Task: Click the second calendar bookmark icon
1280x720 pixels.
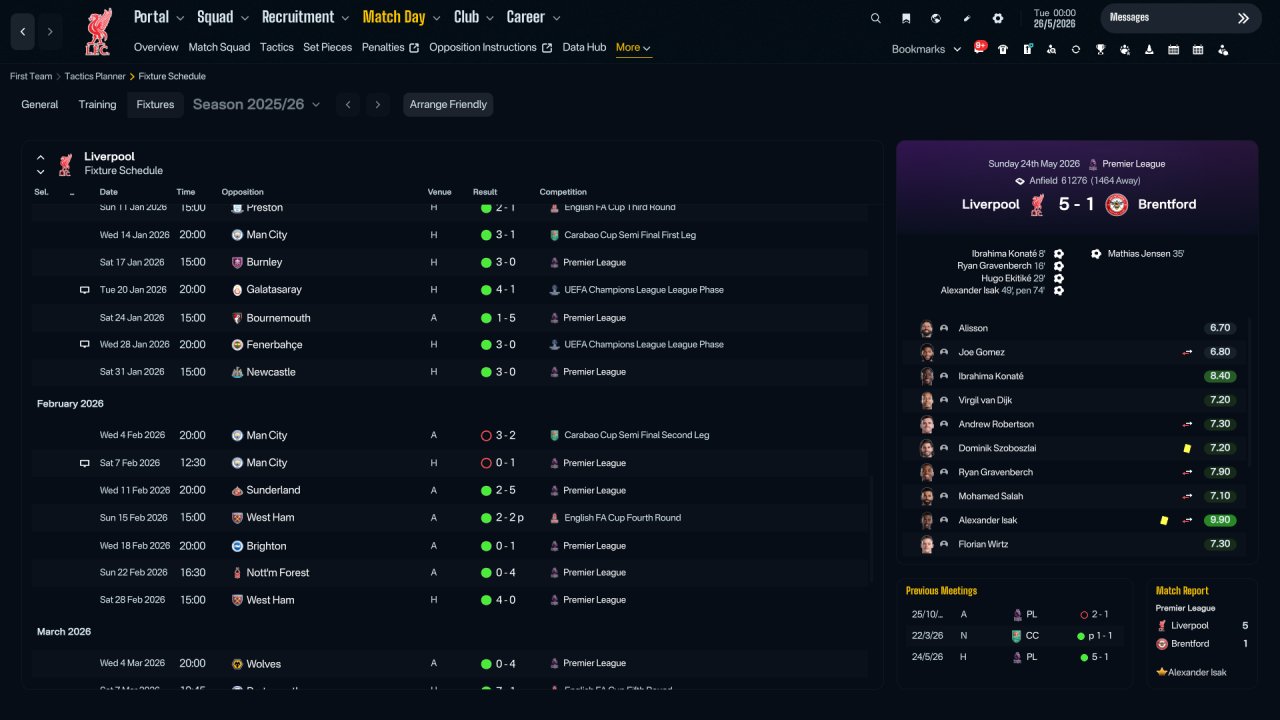Action: [1198, 49]
